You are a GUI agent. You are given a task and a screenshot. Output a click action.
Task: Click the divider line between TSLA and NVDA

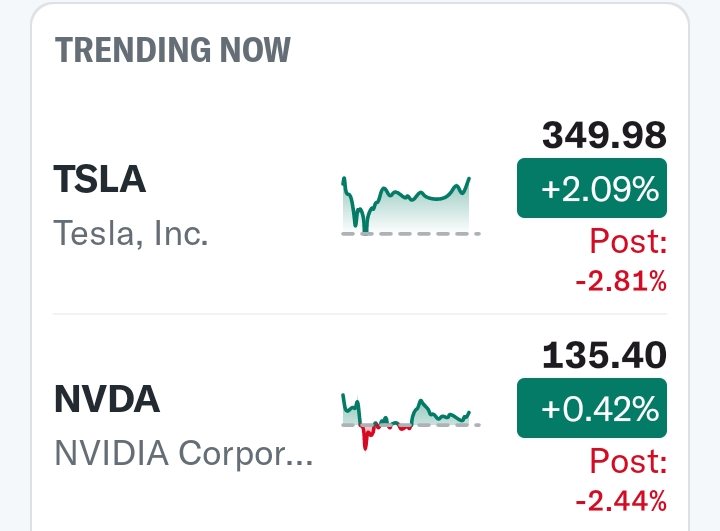click(360, 314)
